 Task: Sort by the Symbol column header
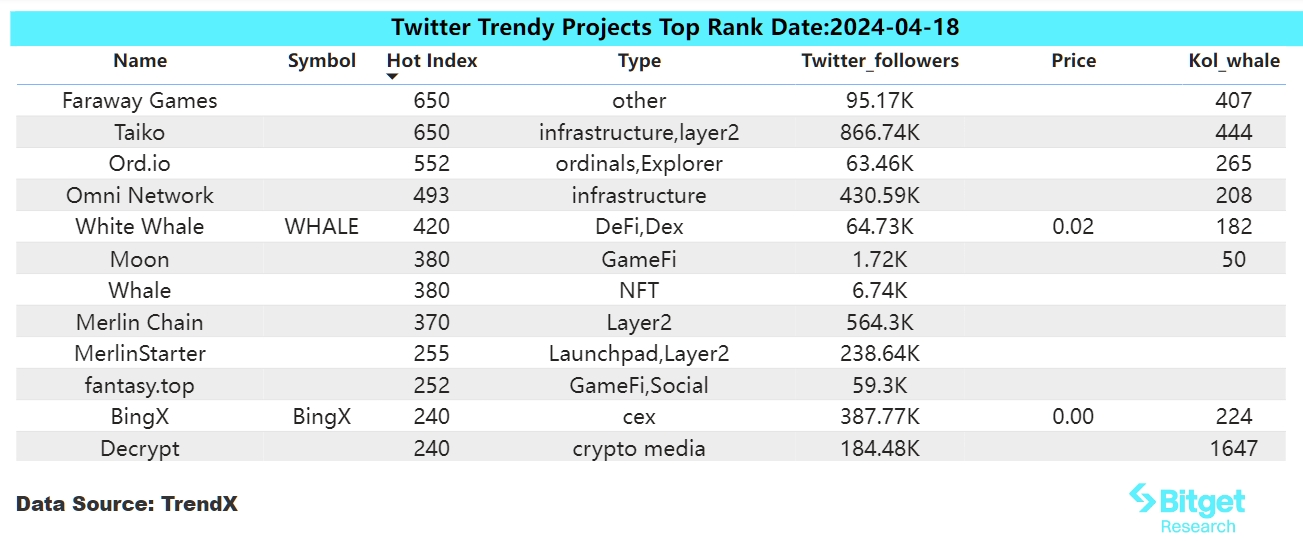321,61
